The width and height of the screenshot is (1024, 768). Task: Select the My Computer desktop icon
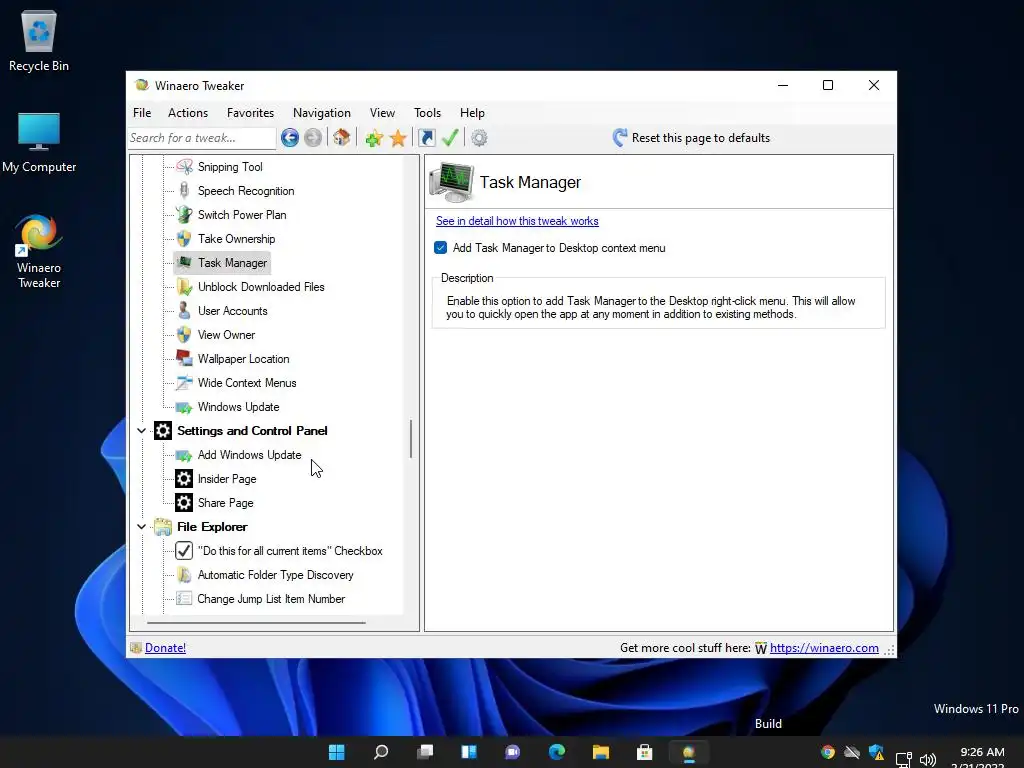tap(39, 143)
